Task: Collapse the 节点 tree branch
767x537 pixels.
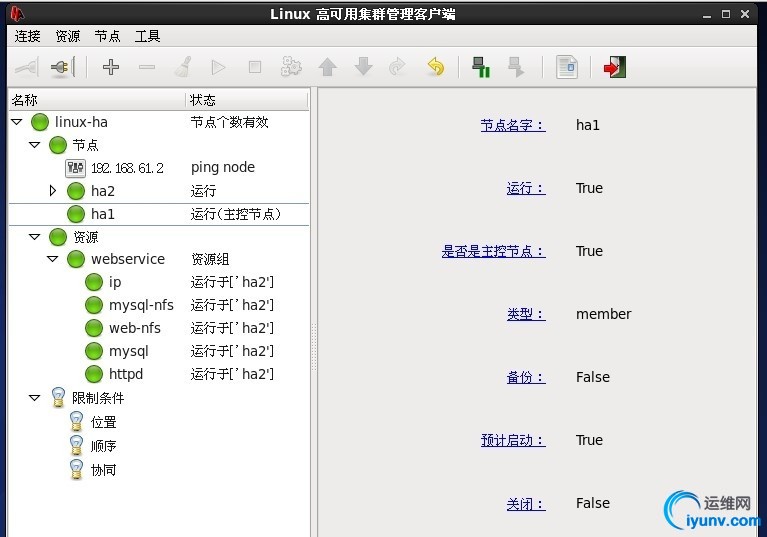Action: click(x=35, y=145)
